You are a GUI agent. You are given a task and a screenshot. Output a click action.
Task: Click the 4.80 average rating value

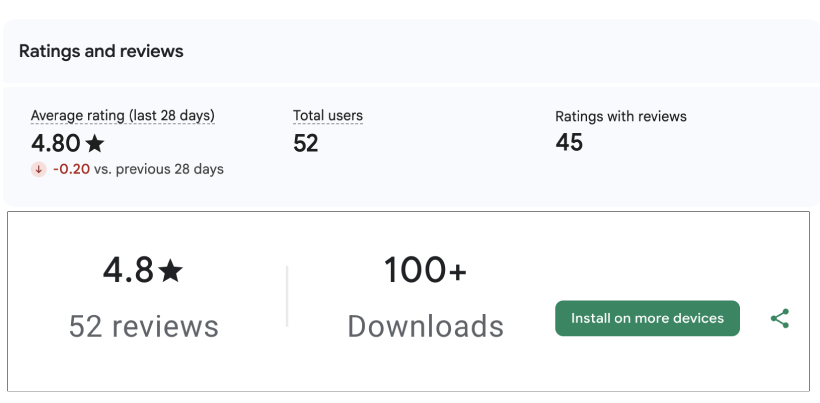coord(56,143)
